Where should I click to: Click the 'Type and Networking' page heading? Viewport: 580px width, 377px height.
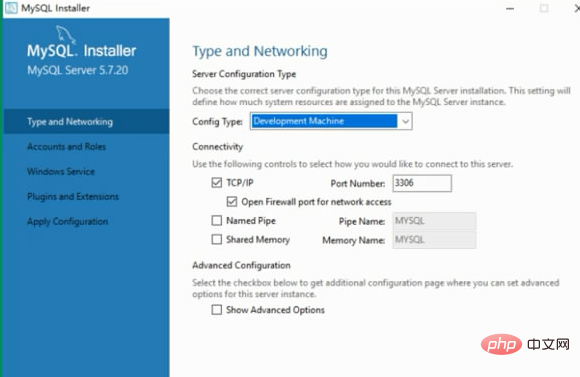(x=260, y=51)
